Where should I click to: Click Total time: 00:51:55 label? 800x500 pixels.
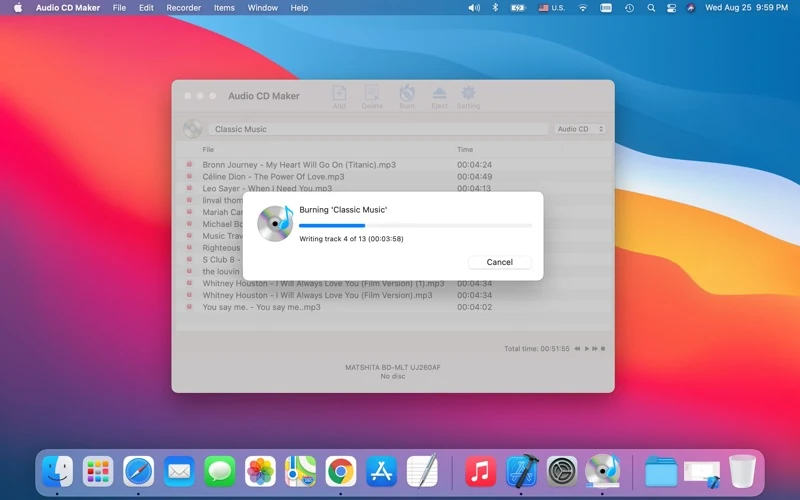tap(537, 348)
